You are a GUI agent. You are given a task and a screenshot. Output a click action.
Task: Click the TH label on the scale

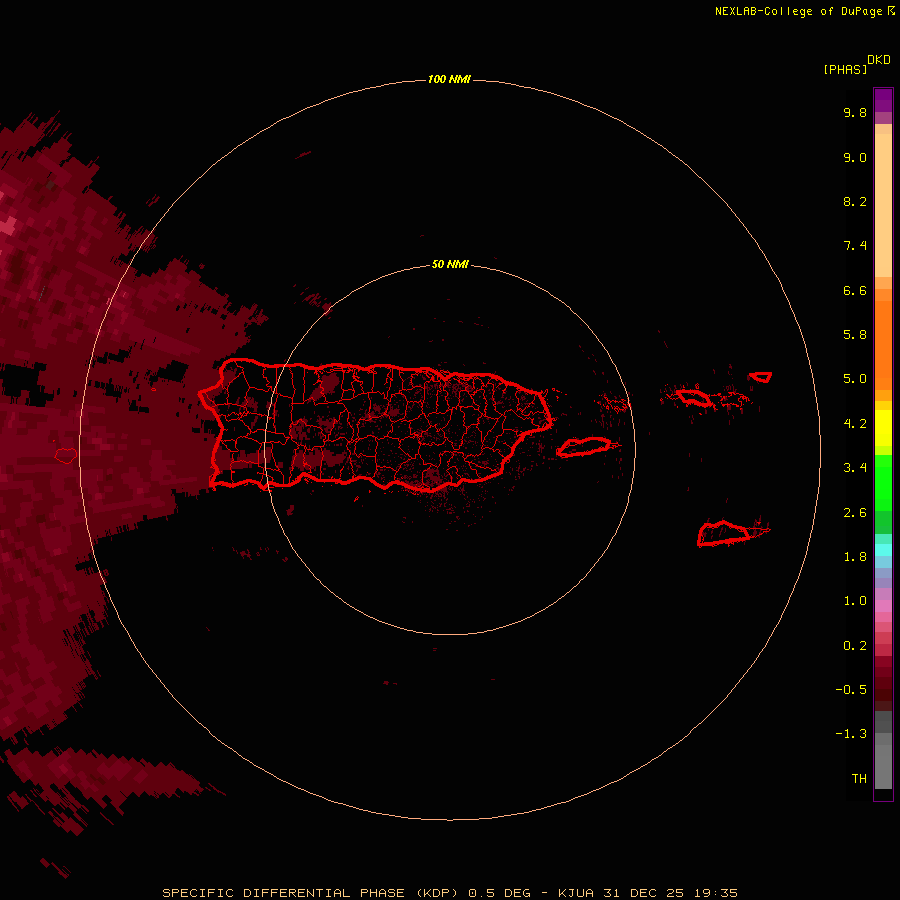(x=859, y=779)
